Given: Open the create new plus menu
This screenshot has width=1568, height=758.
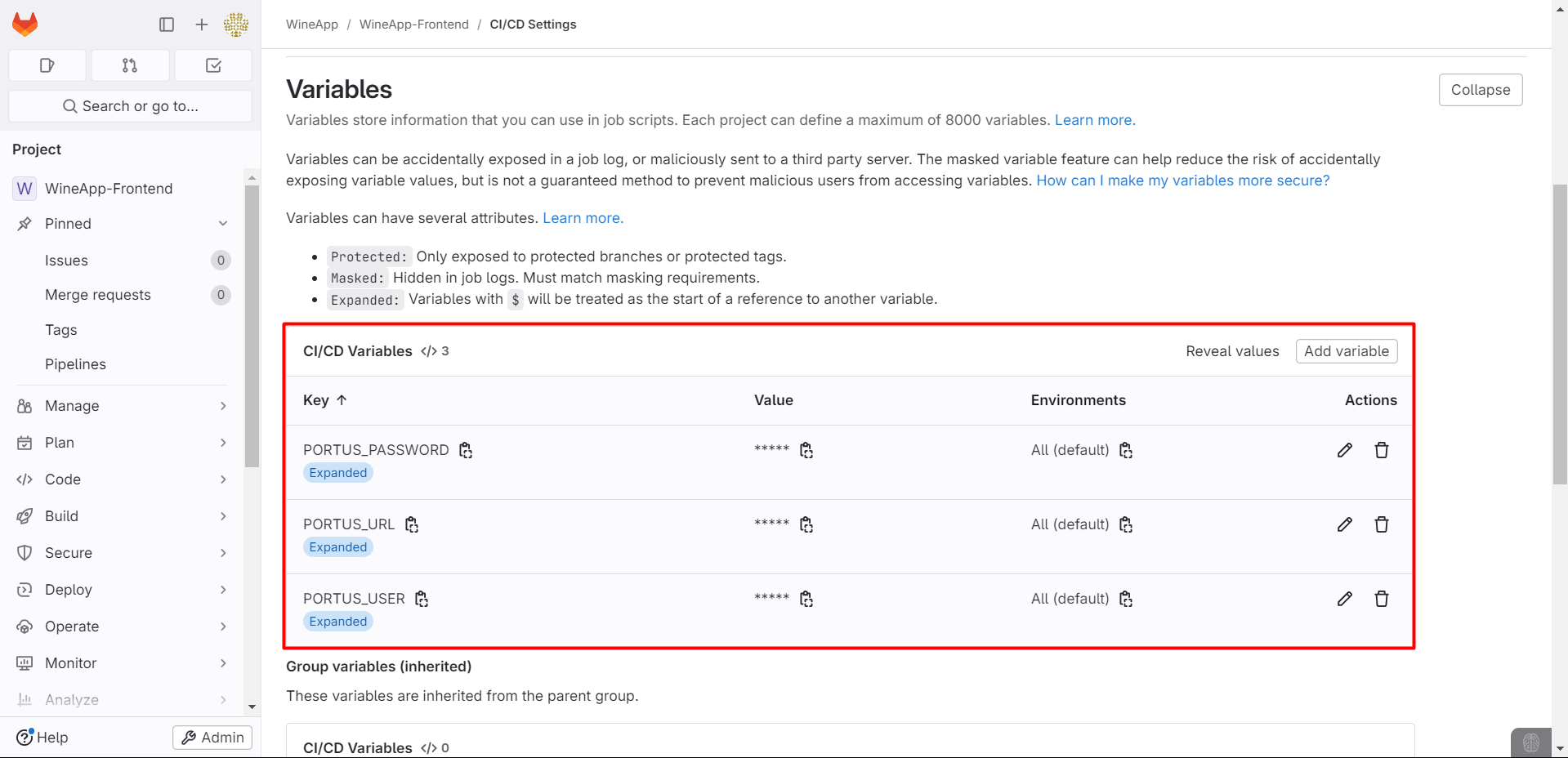Looking at the screenshot, I should point(202,25).
